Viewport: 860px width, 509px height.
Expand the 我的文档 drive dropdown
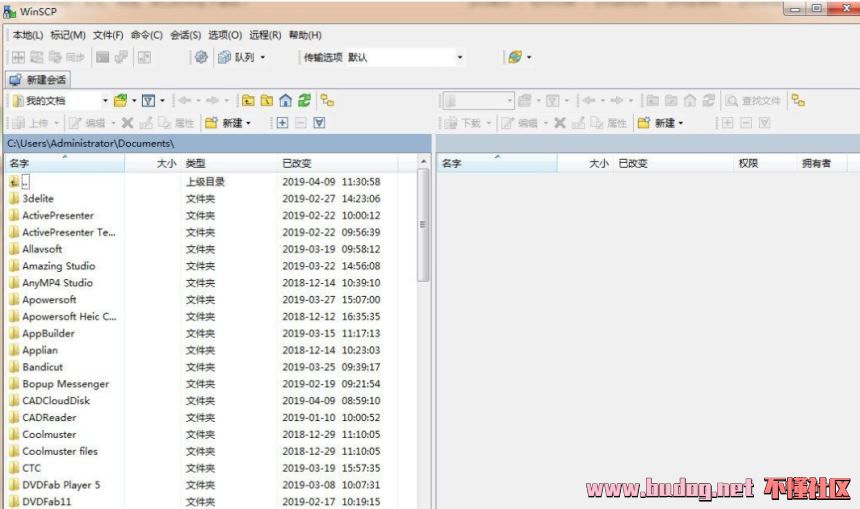pos(105,100)
